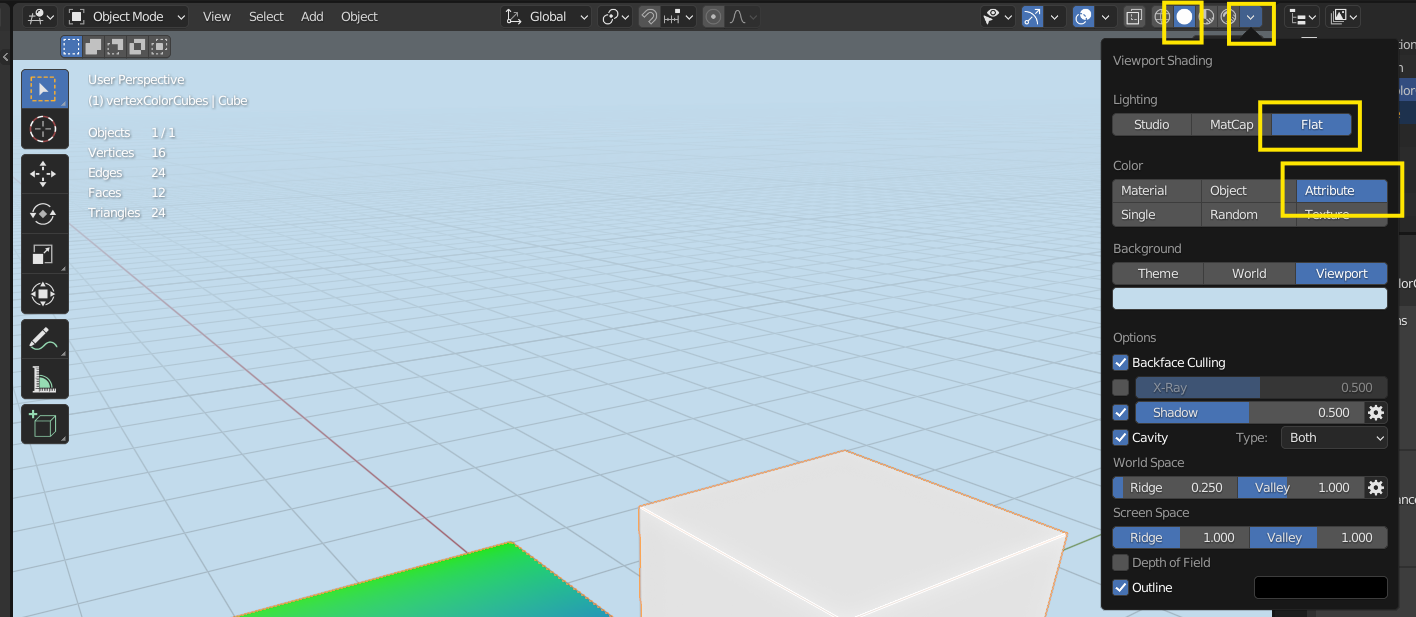This screenshot has height=617, width=1416.
Task: Select the 3D Cursor tool
Action: (x=44, y=129)
